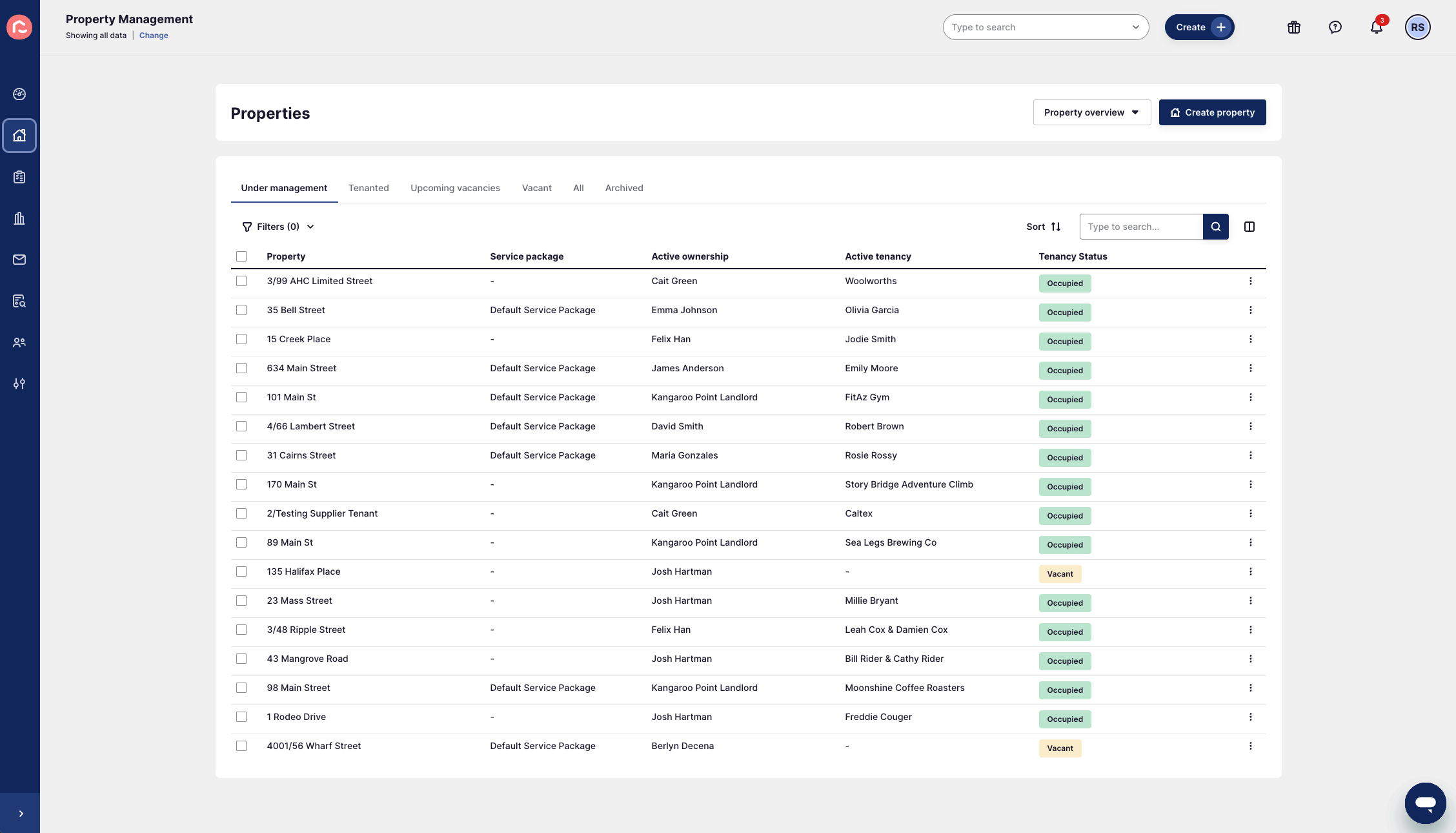This screenshot has width=1456, height=833.
Task: Check the select-all checkbox in header row
Action: coord(241,256)
